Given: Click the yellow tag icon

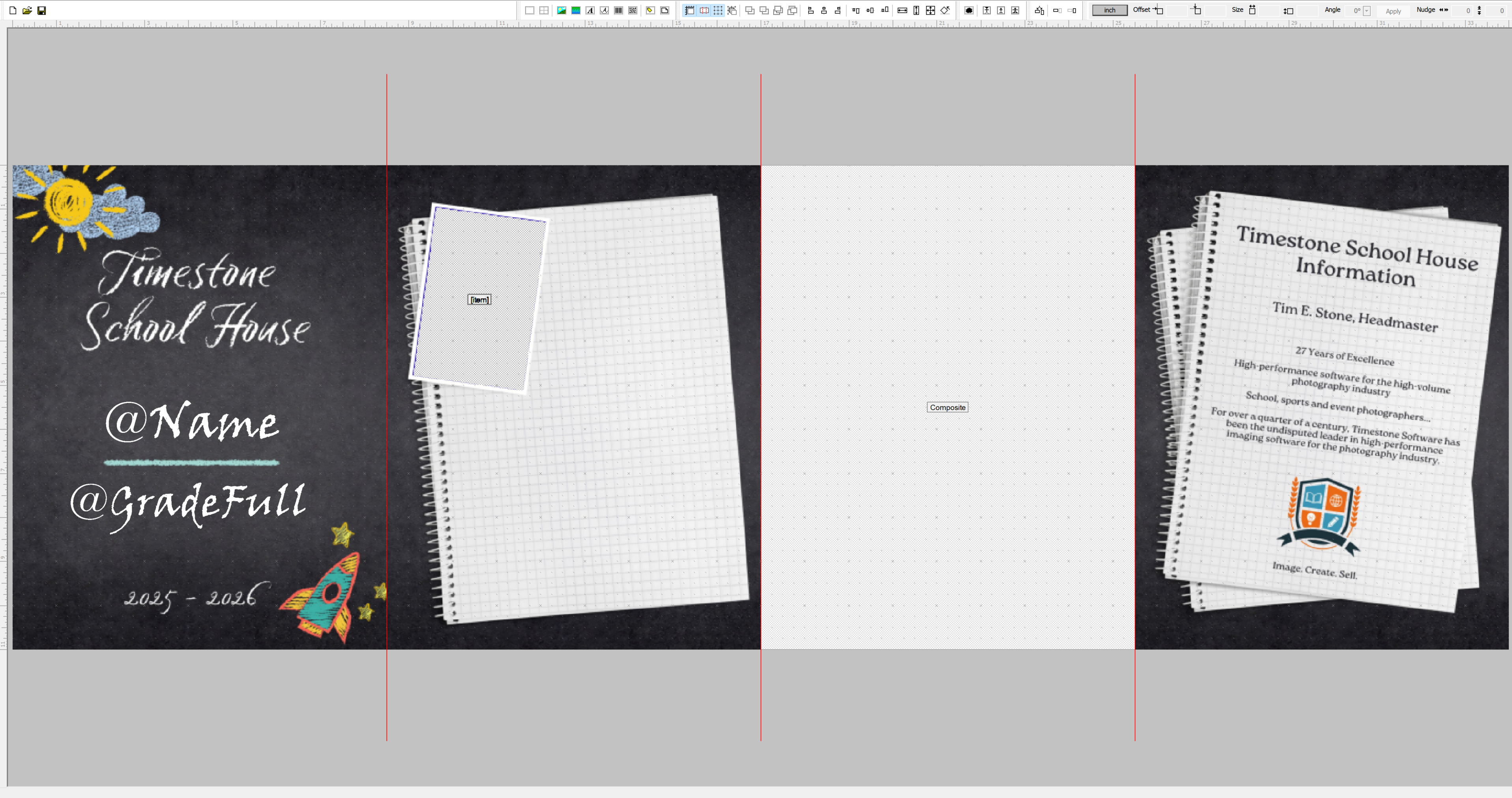Looking at the screenshot, I should [x=650, y=10].
